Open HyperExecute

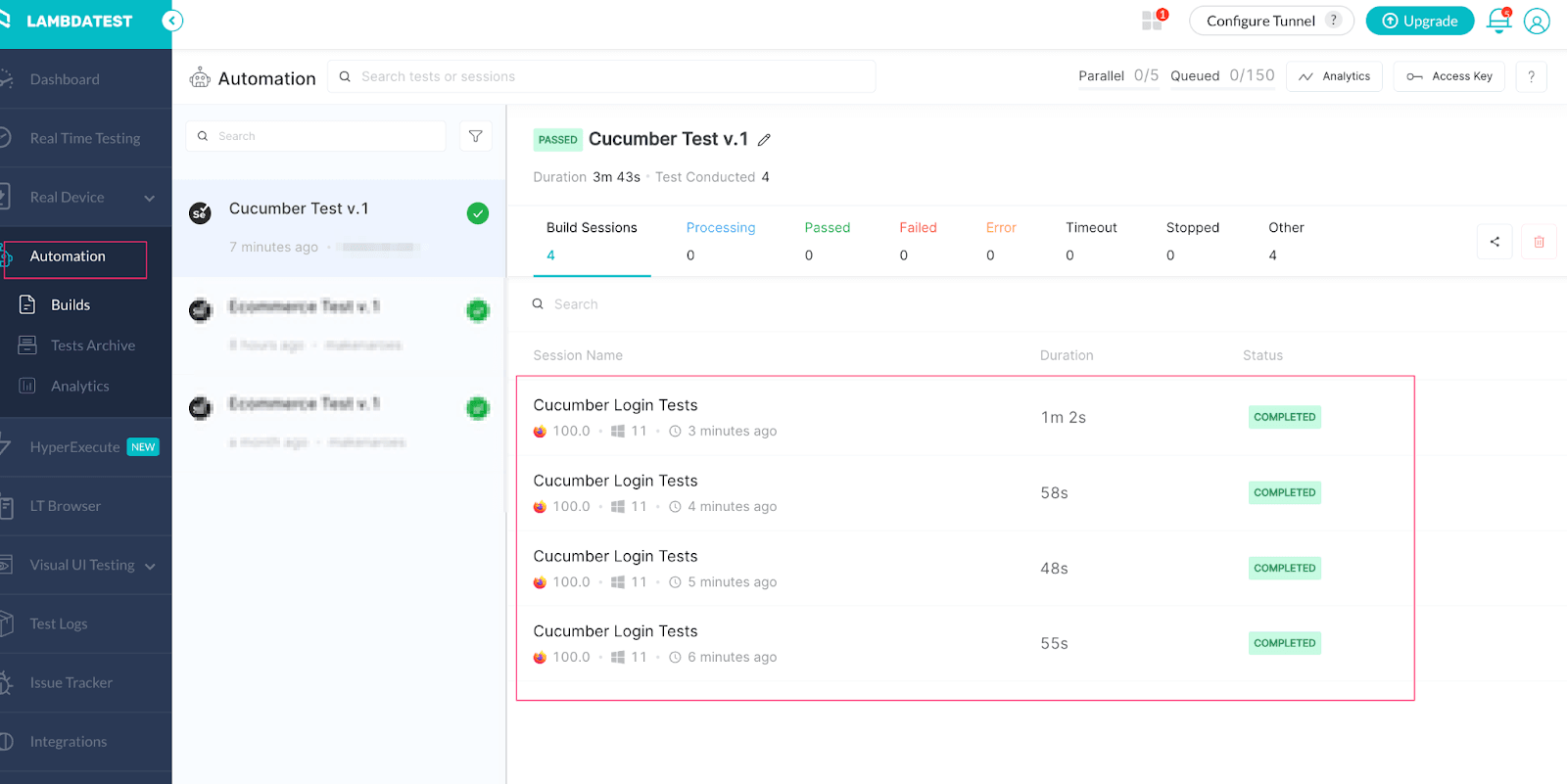coord(74,447)
